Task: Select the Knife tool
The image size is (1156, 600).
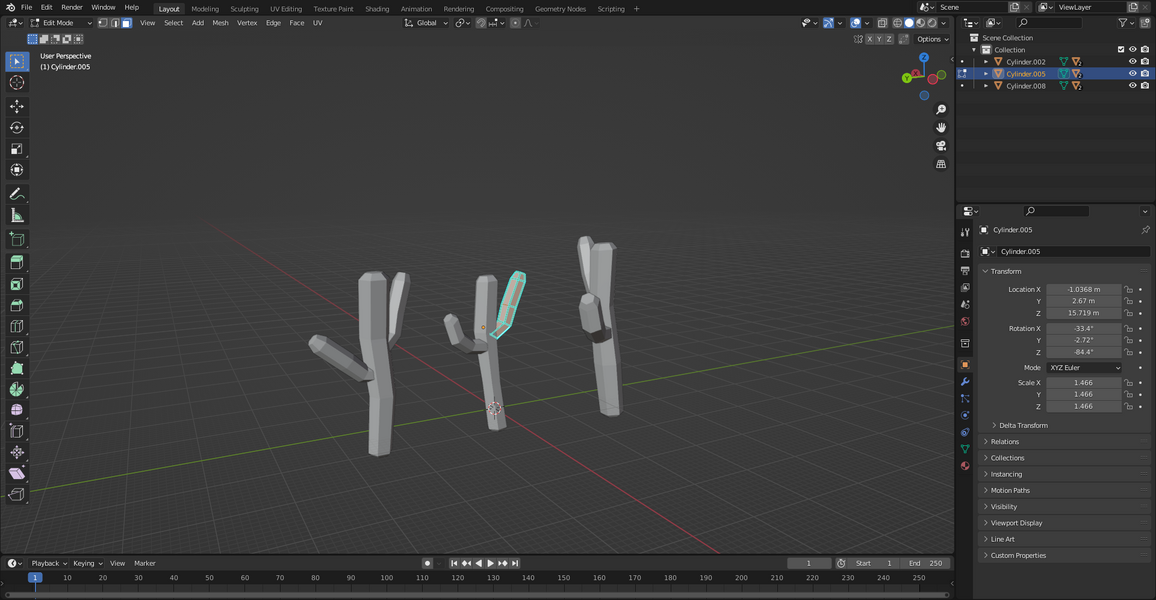Action: [16, 347]
